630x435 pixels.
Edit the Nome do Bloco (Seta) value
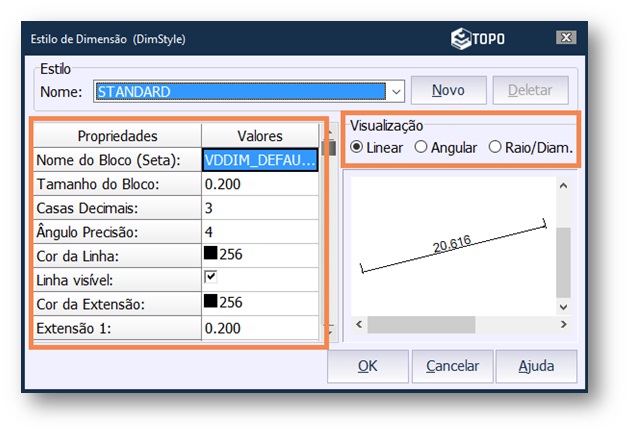coord(260,160)
